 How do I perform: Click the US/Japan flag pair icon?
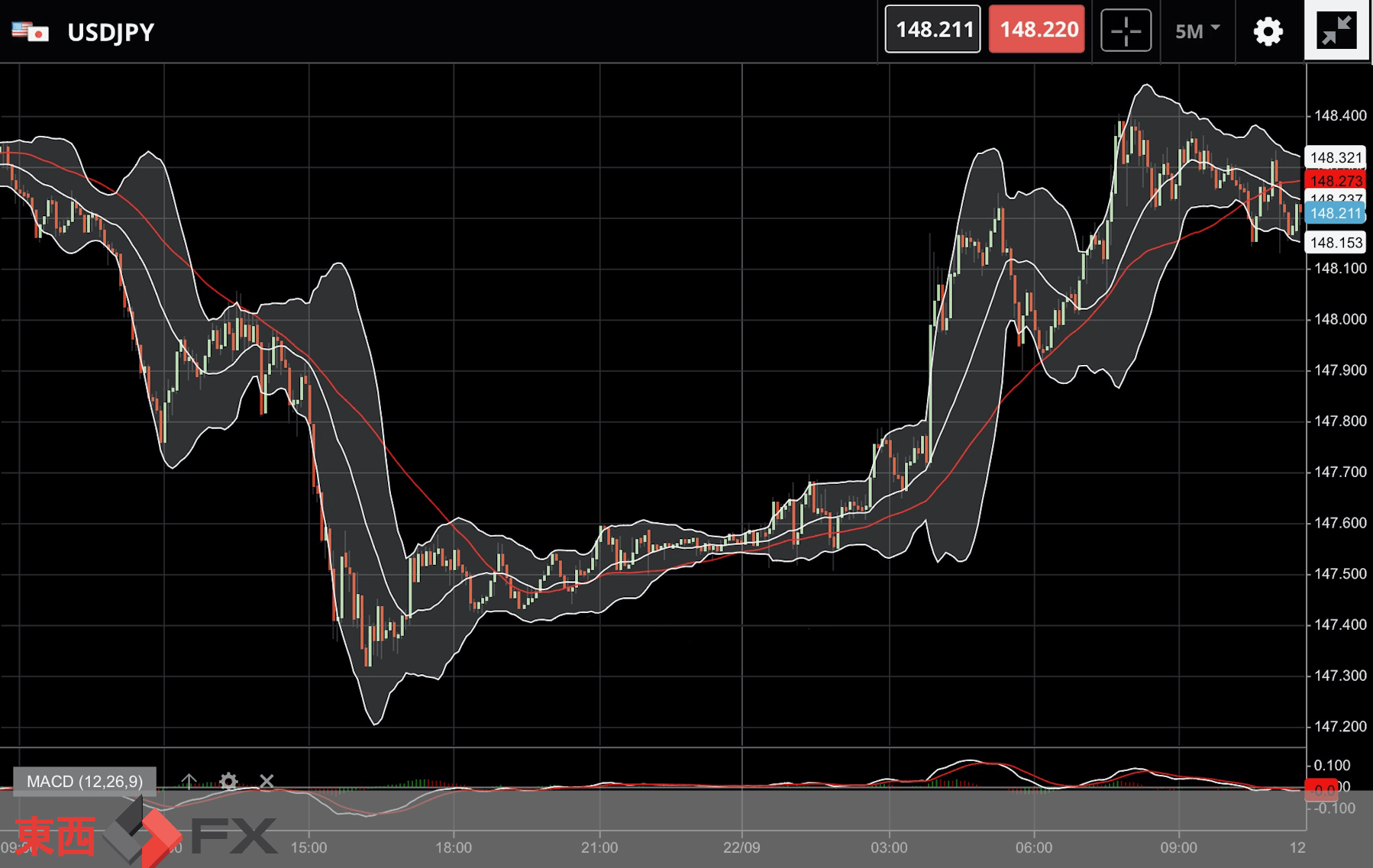(x=31, y=32)
